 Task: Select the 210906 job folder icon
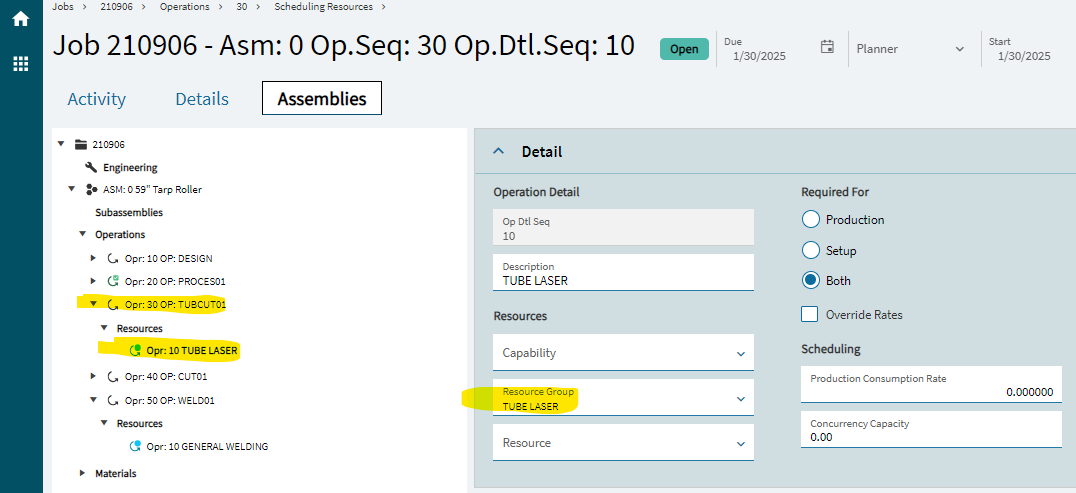coord(81,144)
